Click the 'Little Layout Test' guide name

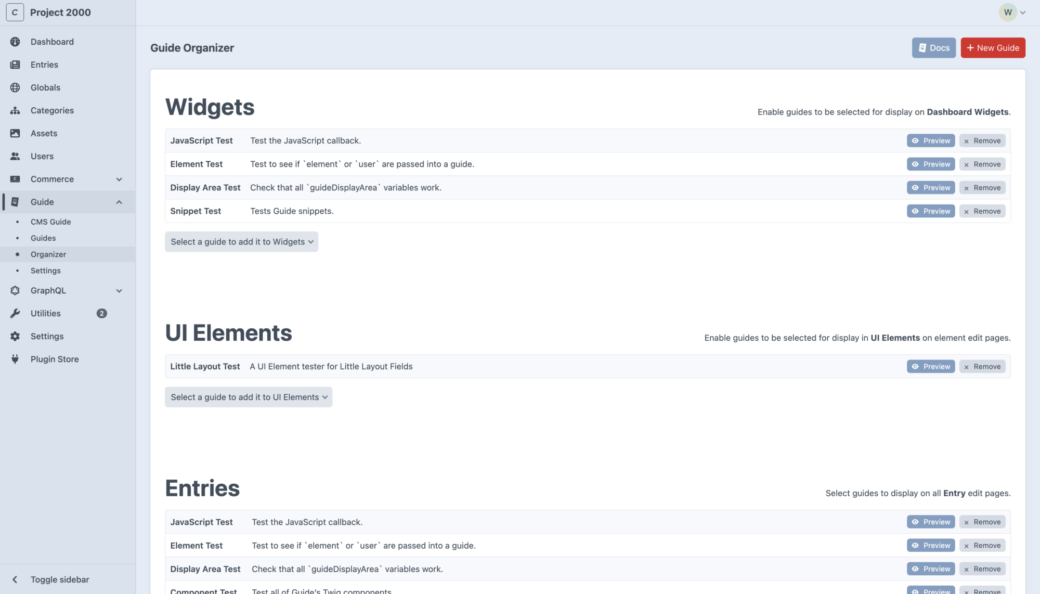point(205,367)
